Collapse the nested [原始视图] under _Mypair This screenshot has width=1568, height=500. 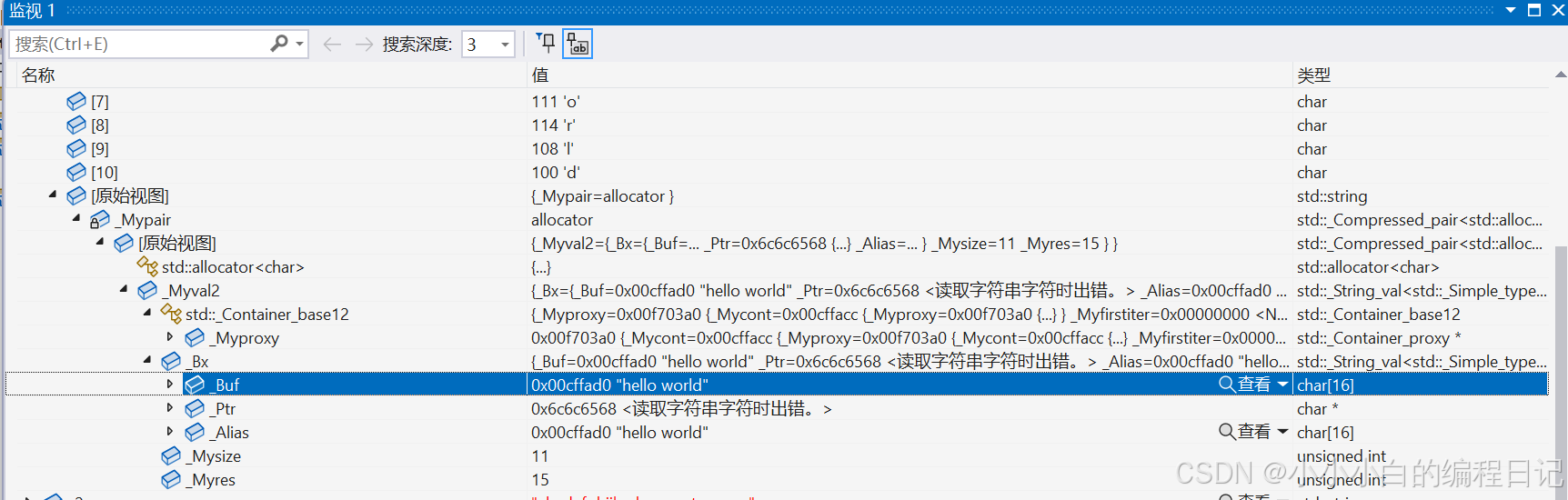[x=100, y=242]
